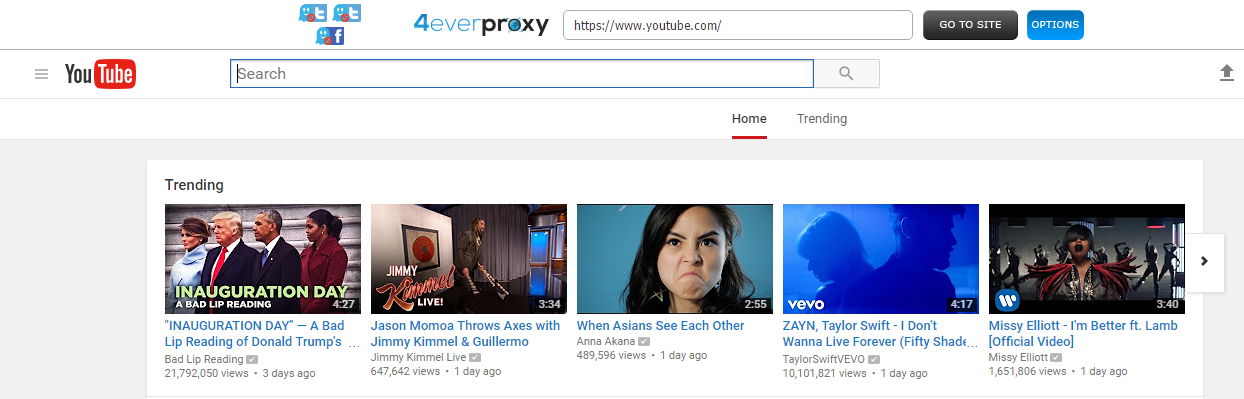Click the blocked Facebook ghost icon

click(x=330, y=36)
